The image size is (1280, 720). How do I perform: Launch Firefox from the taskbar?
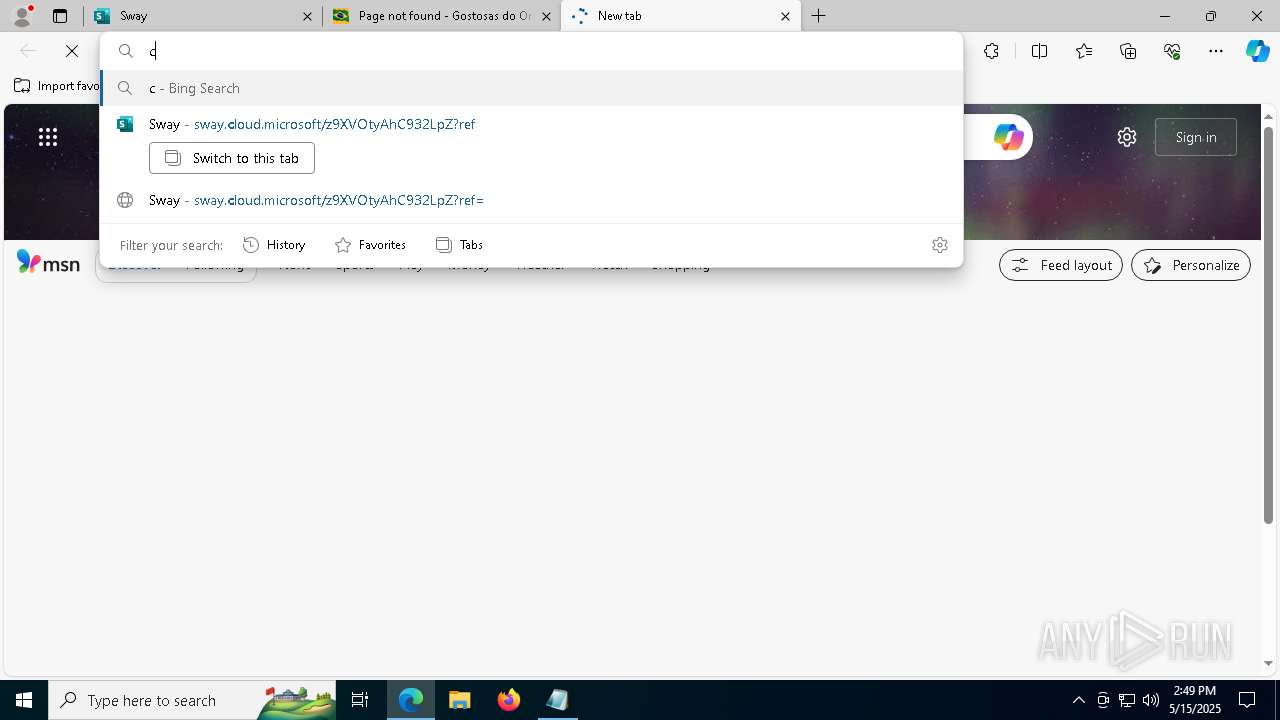click(x=509, y=700)
